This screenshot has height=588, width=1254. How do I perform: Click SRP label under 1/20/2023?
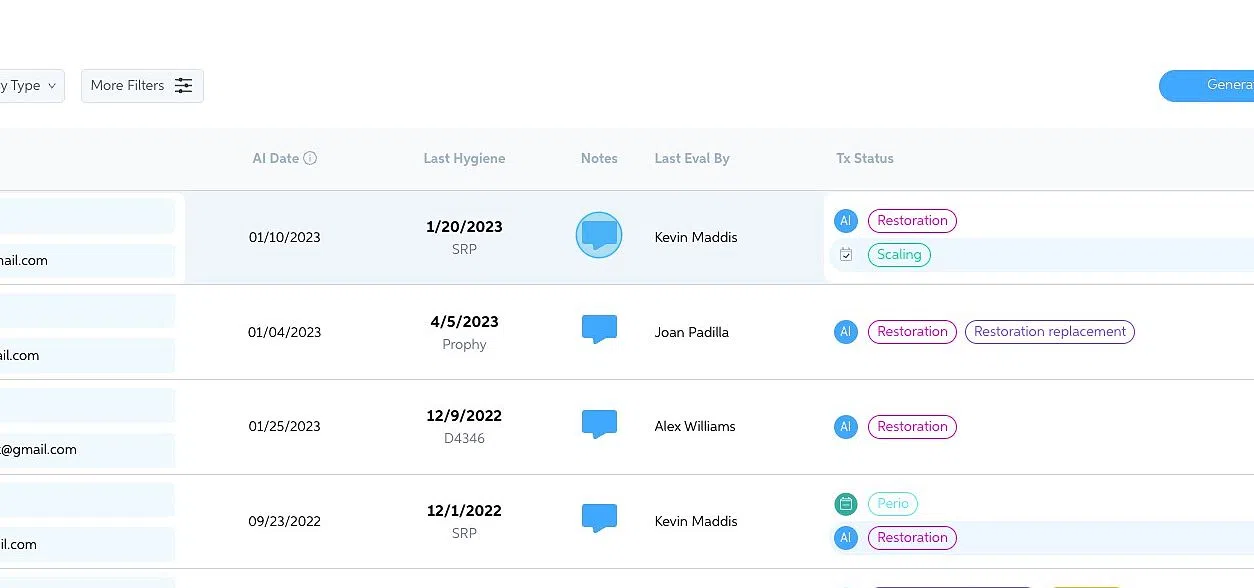(464, 250)
